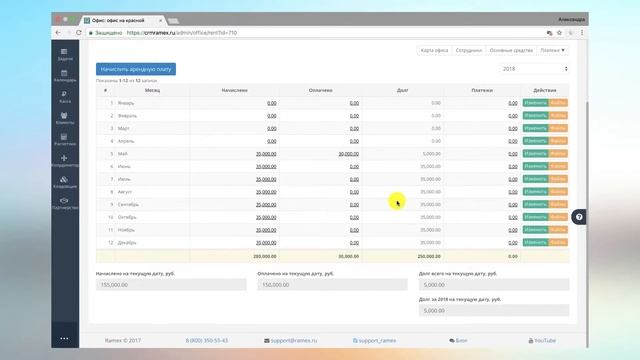Open the 2018 year dropdown

click(534, 69)
